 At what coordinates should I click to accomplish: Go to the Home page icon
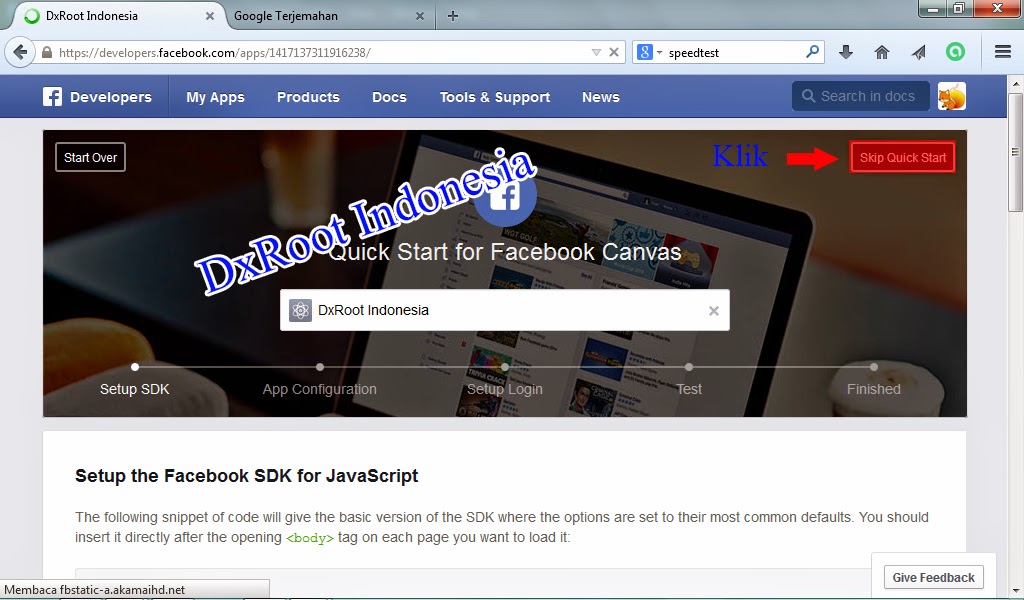point(882,52)
